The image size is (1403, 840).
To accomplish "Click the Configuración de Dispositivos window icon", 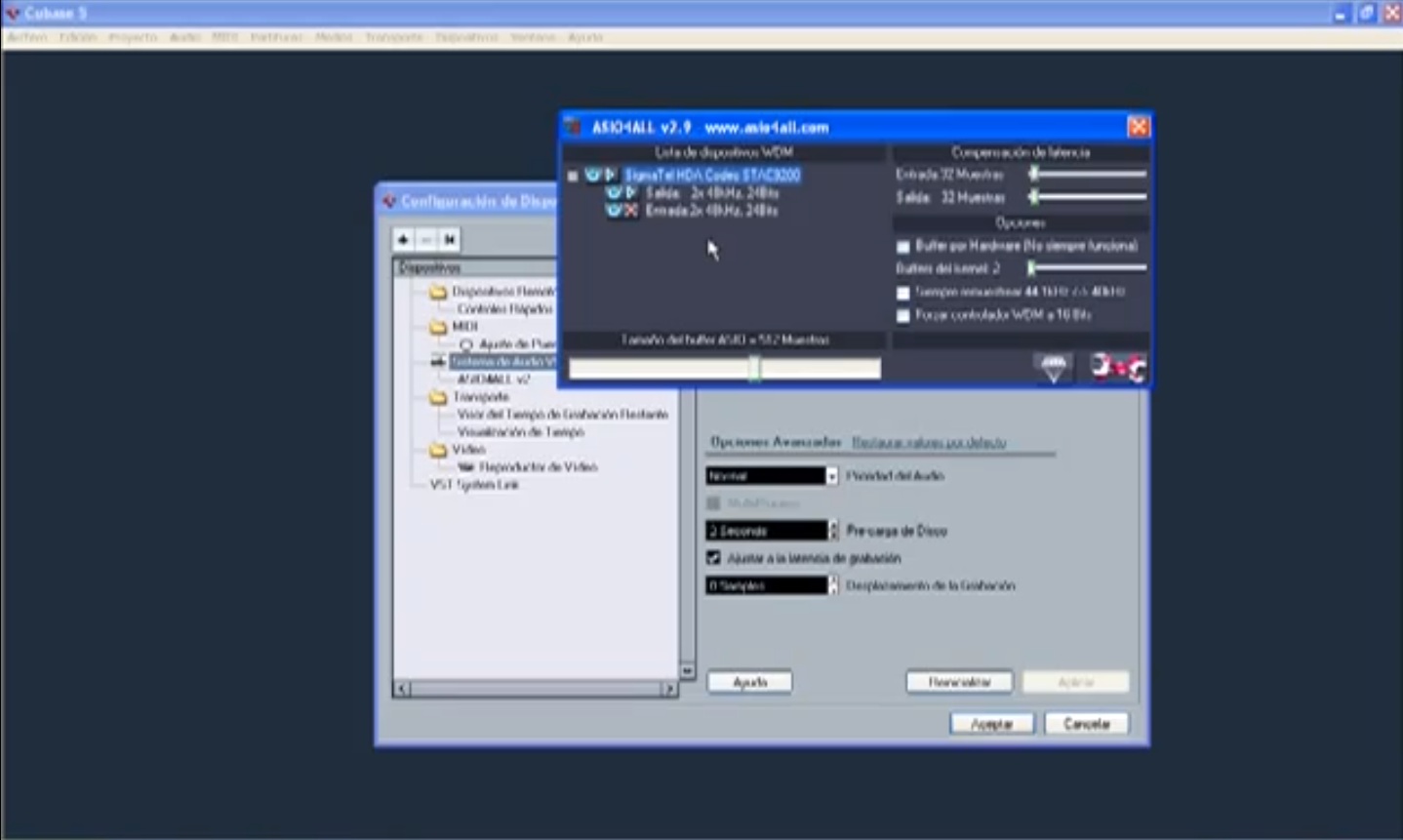I will coord(389,201).
